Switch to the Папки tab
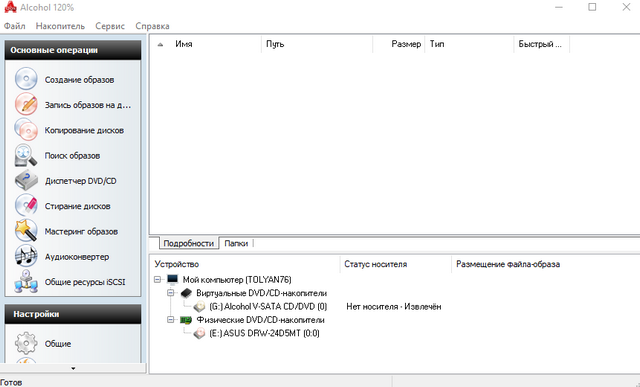 click(236, 243)
